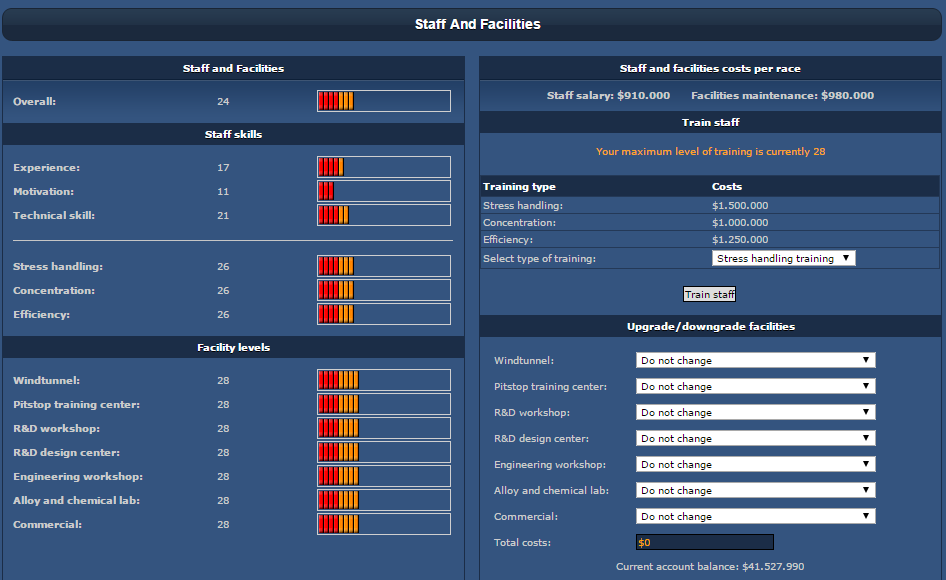Click the Staff And Facilities page title
The width and height of the screenshot is (946, 580).
[478, 24]
